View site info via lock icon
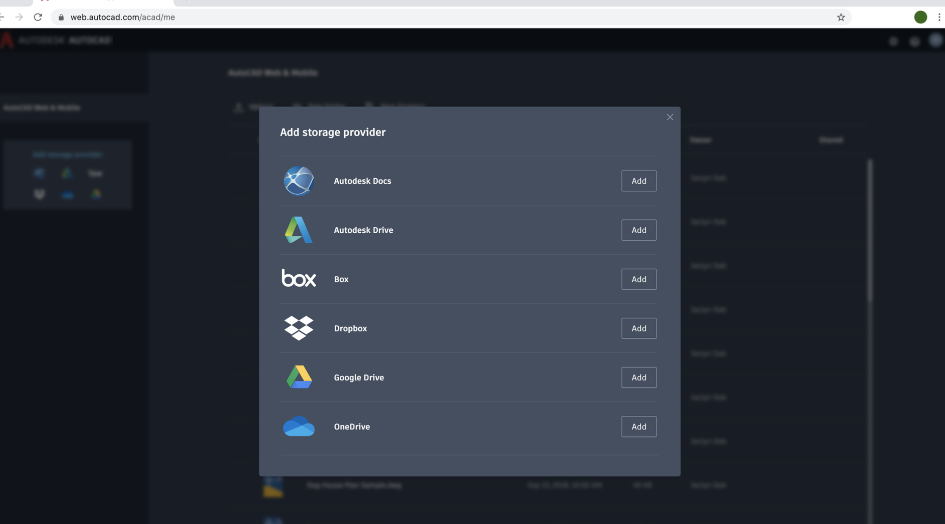This screenshot has width=945, height=524. tap(61, 17)
